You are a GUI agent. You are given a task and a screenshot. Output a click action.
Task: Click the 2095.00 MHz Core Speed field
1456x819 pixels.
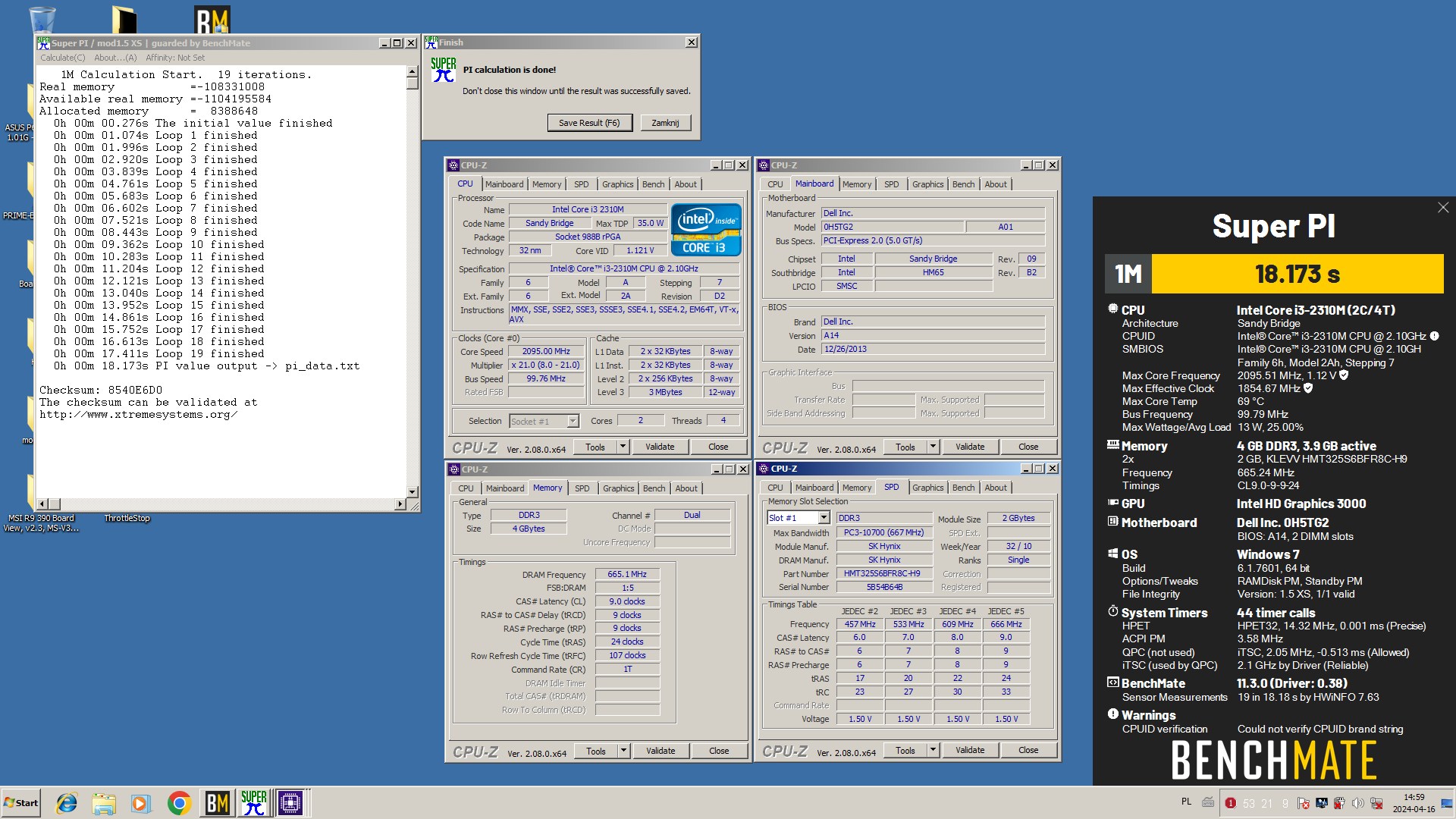pos(546,351)
